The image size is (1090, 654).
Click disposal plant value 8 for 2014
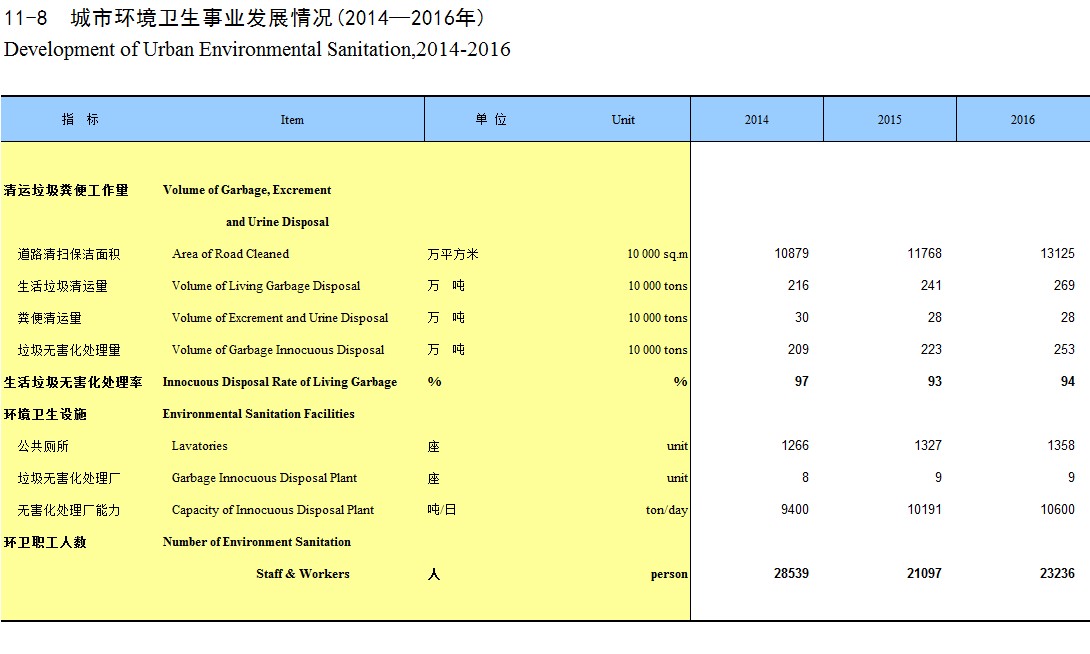click(805, 477)
